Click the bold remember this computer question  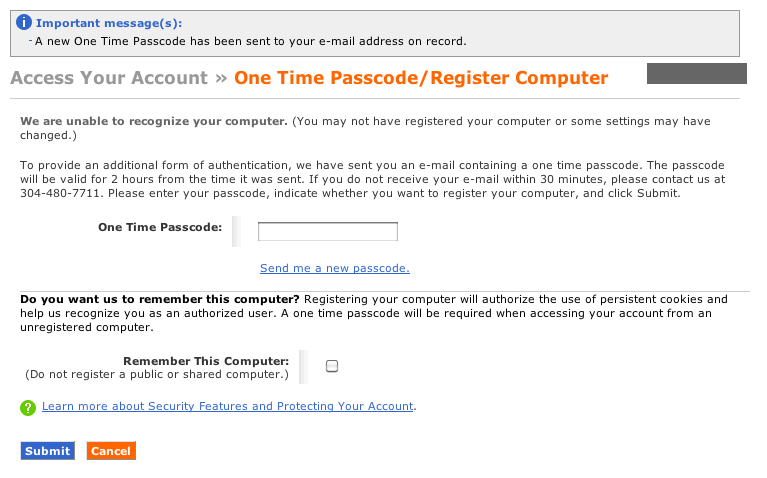(160, 299)
